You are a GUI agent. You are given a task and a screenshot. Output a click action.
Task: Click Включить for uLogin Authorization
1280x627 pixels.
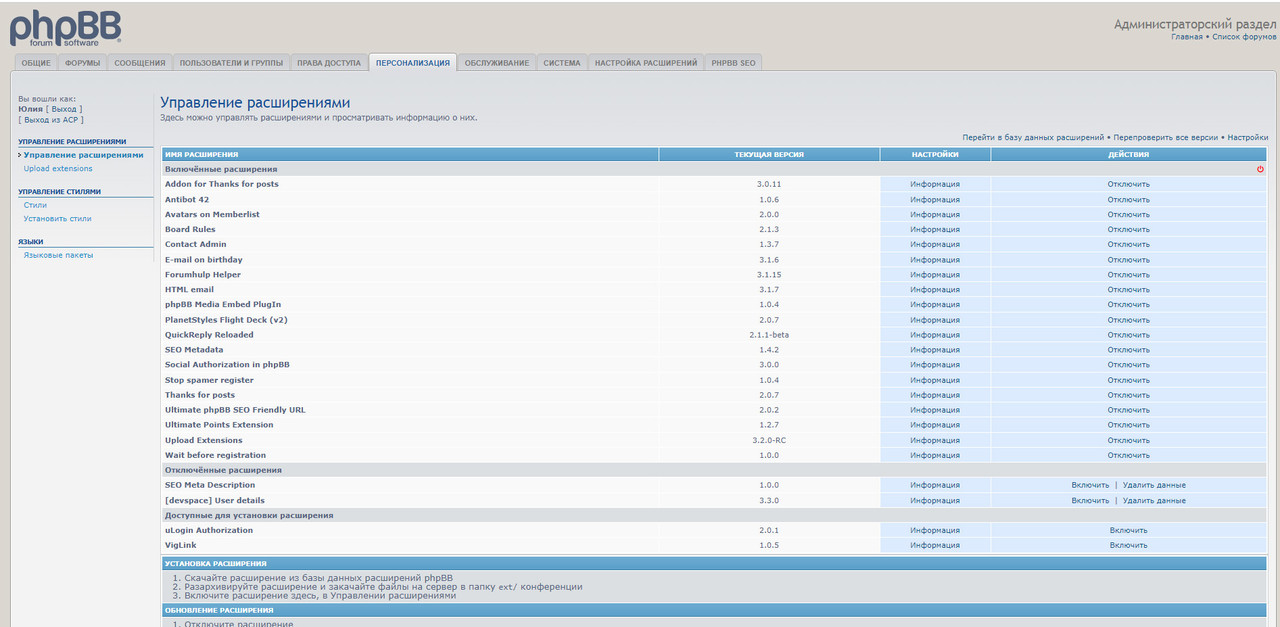click(x=1128, y=530)
